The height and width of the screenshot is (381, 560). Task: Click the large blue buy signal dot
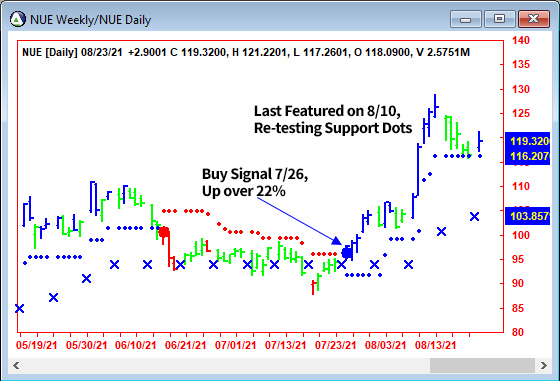347,253
